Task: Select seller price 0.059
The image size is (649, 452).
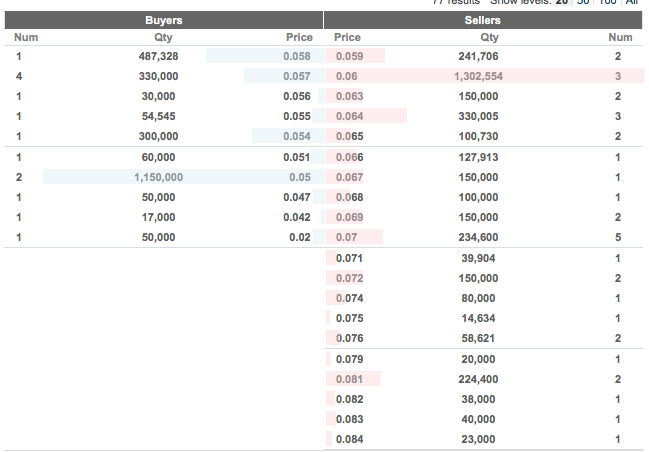Action: pos(350,56)
